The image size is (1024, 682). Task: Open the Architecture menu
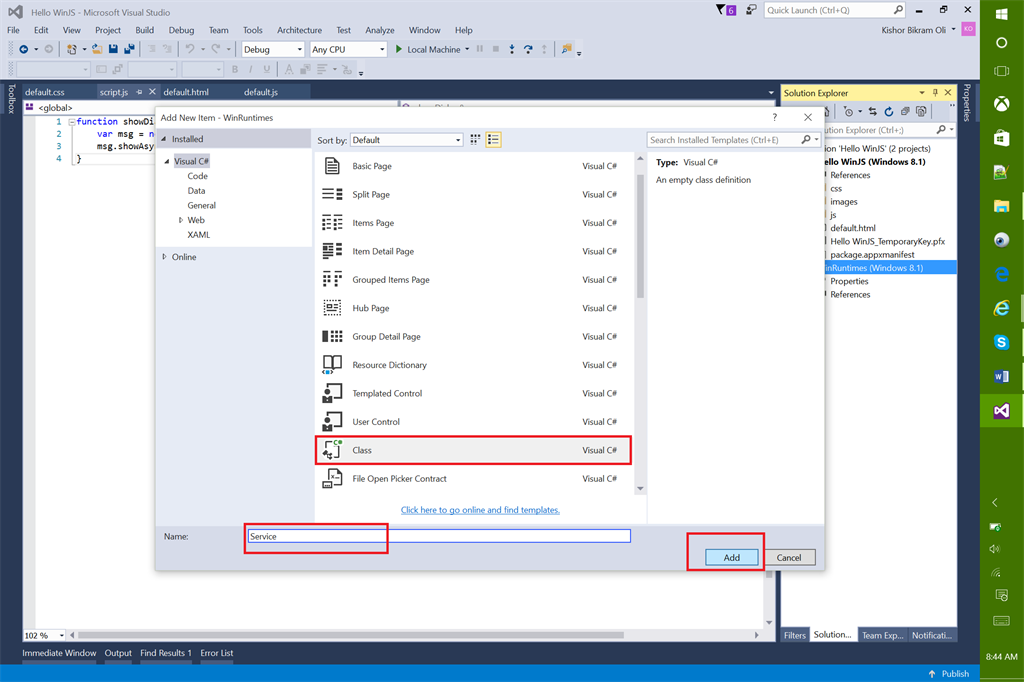pos(299,30)
